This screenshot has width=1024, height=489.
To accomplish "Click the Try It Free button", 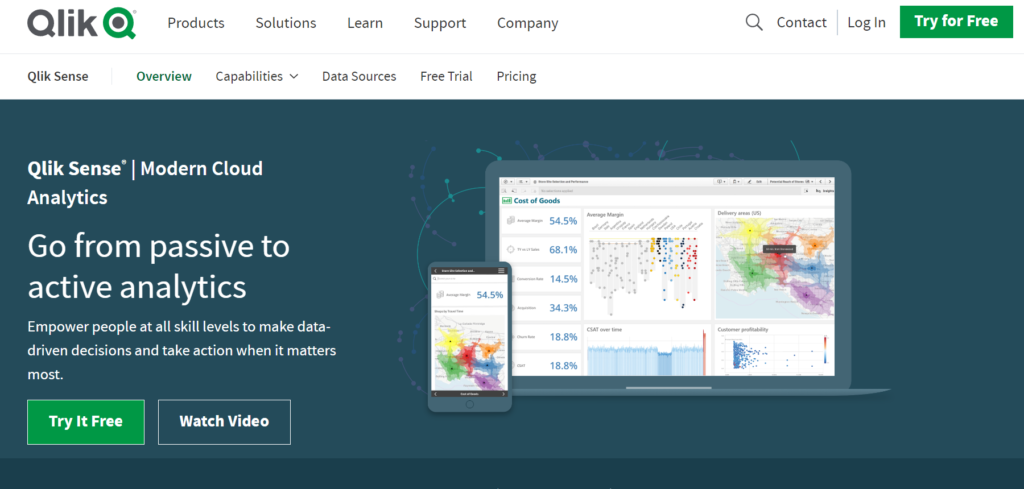I will coord(86,422).
